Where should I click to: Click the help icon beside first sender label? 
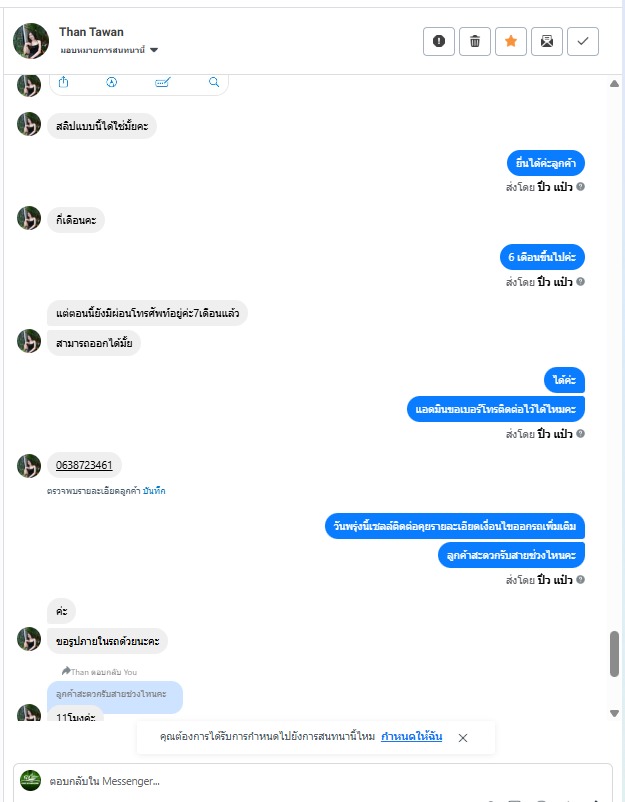(581, 187)
